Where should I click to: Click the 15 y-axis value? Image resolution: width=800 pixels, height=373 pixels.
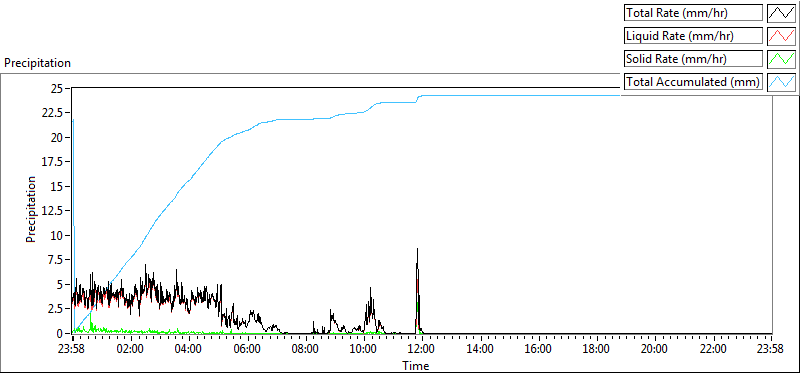click(x=57, y=186)
